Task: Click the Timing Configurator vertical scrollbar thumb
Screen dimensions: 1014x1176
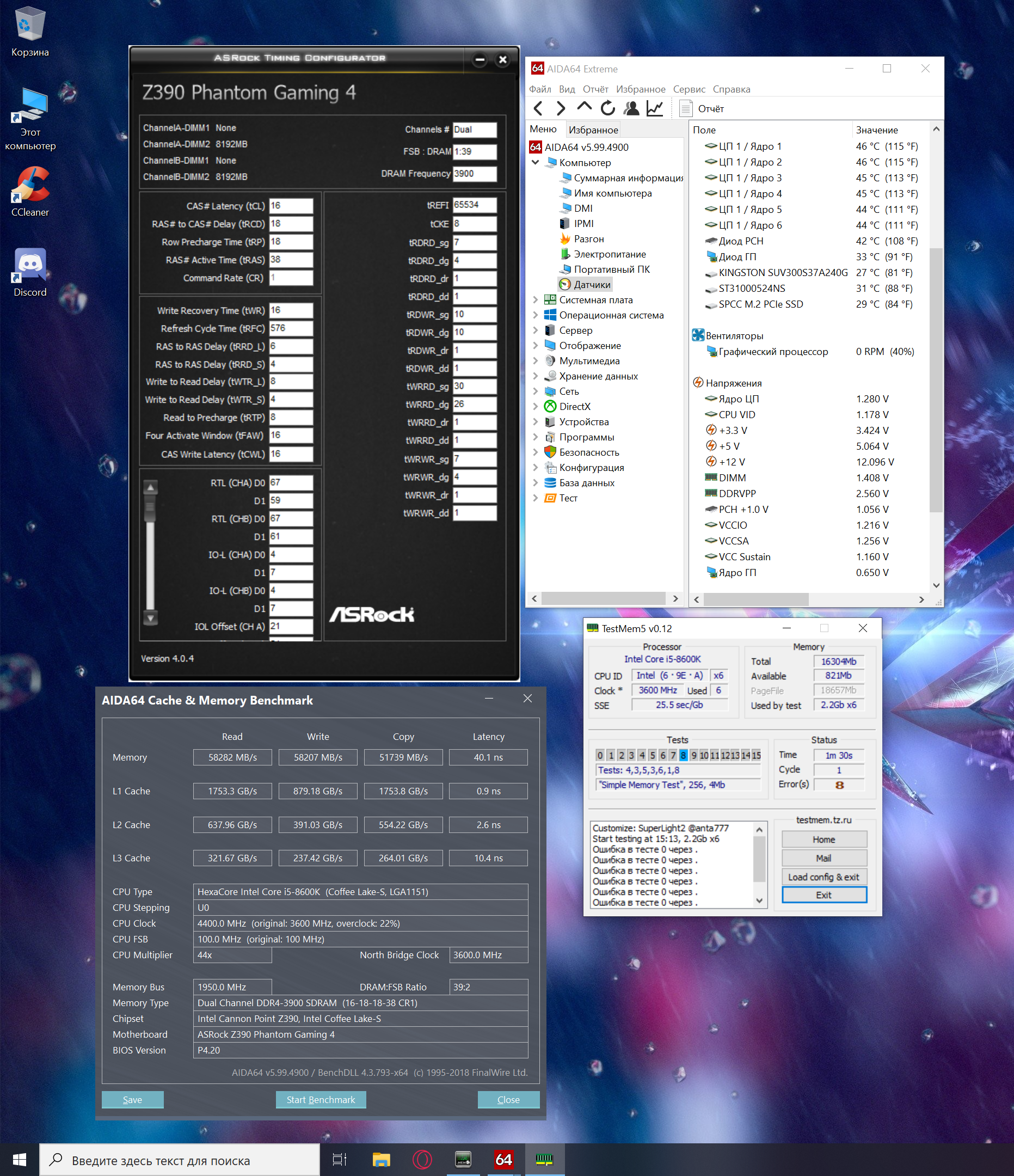Action: pyautogui.click(x=150, y=507)
